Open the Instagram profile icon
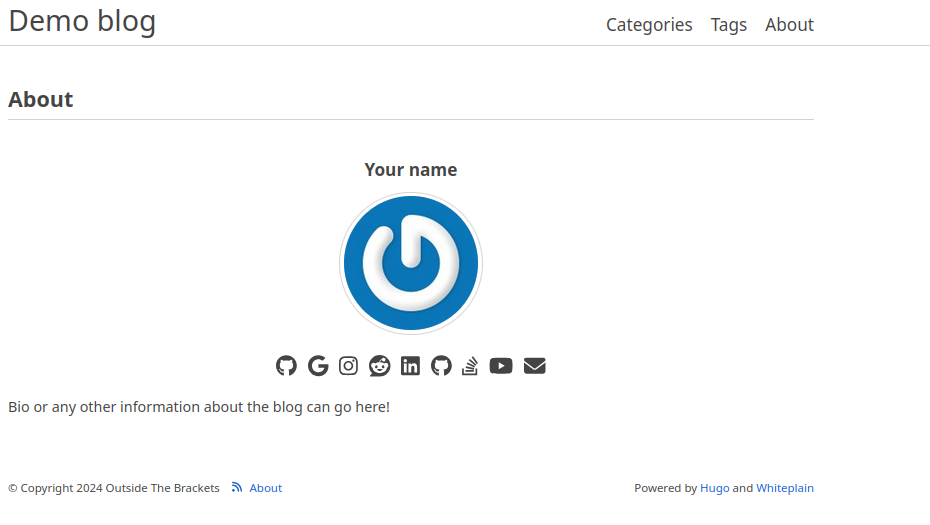Image resolution: width=930 pixels, height=525 pixels. pyautogui.click(x=348, y=366)
